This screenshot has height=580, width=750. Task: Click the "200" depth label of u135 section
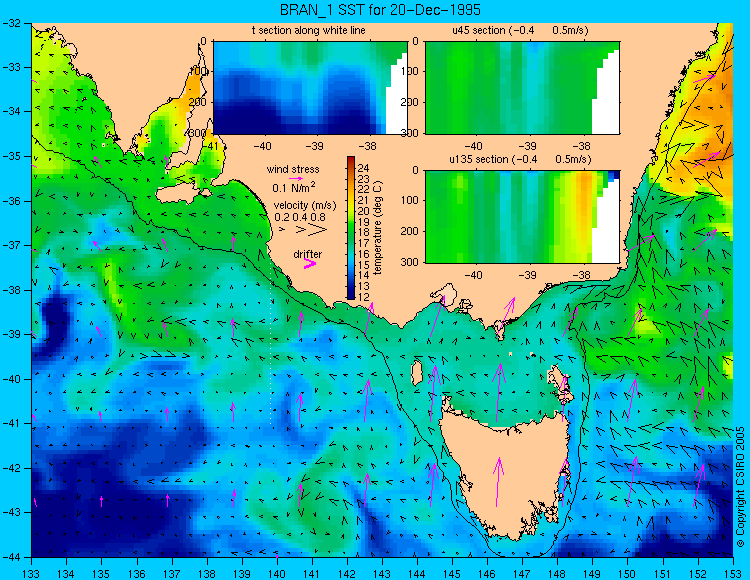pyautogui.click(x=410, y=231)
